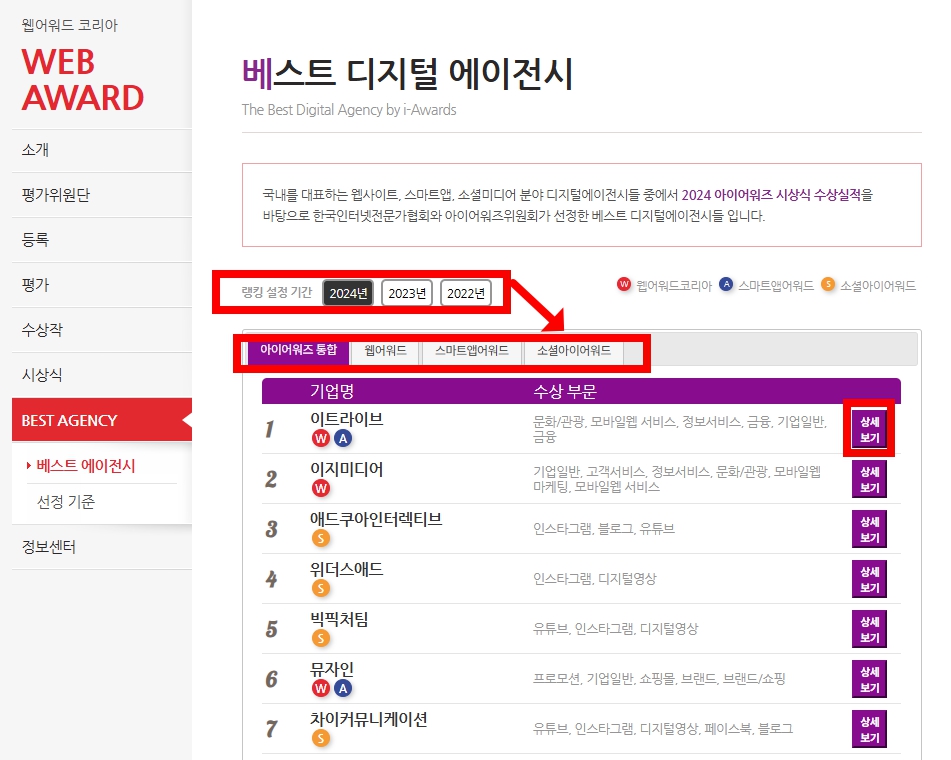Switch to the 아이어워즈 통합 tab

298,350
